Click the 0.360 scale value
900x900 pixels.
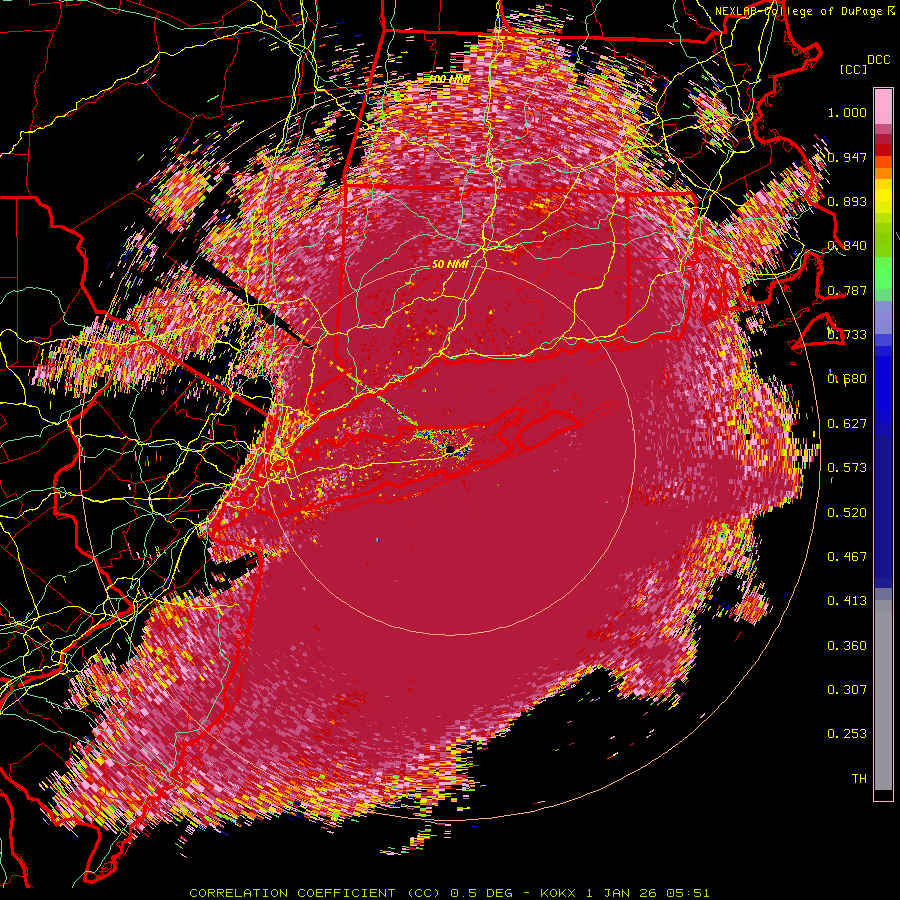(x=847, y=646)
